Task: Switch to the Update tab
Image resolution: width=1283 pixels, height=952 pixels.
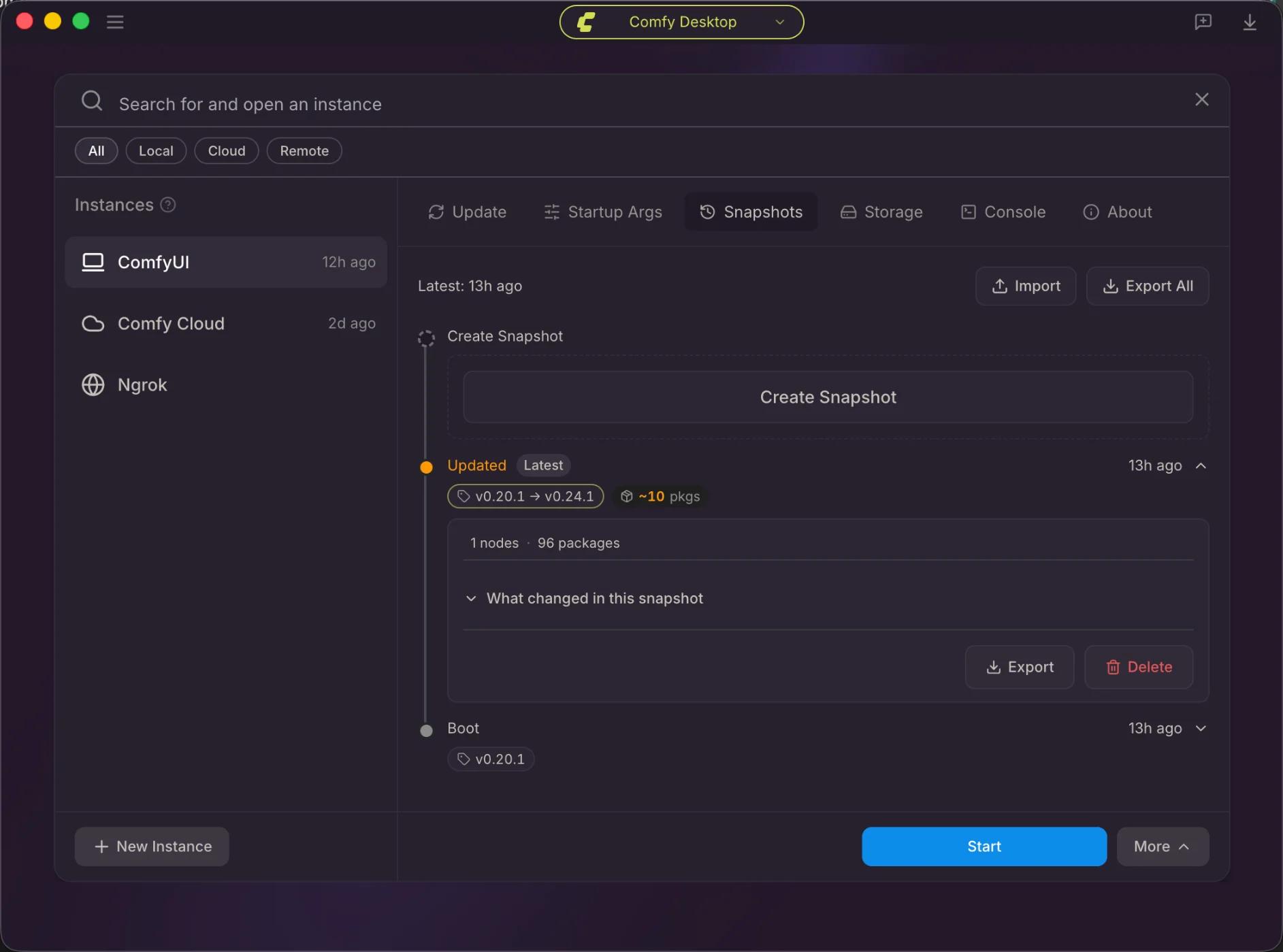Action: [467, 212]
